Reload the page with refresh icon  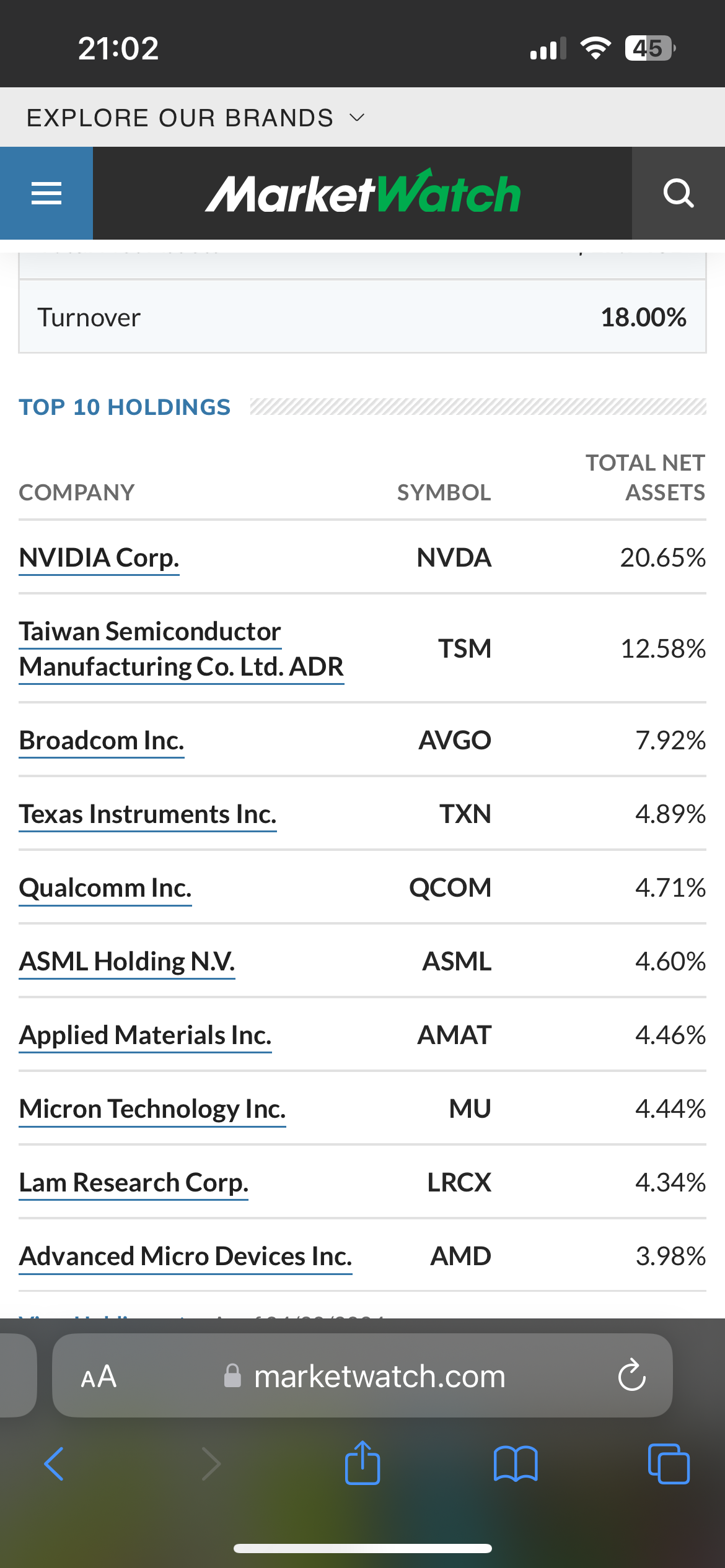[x=631, y=1375]
